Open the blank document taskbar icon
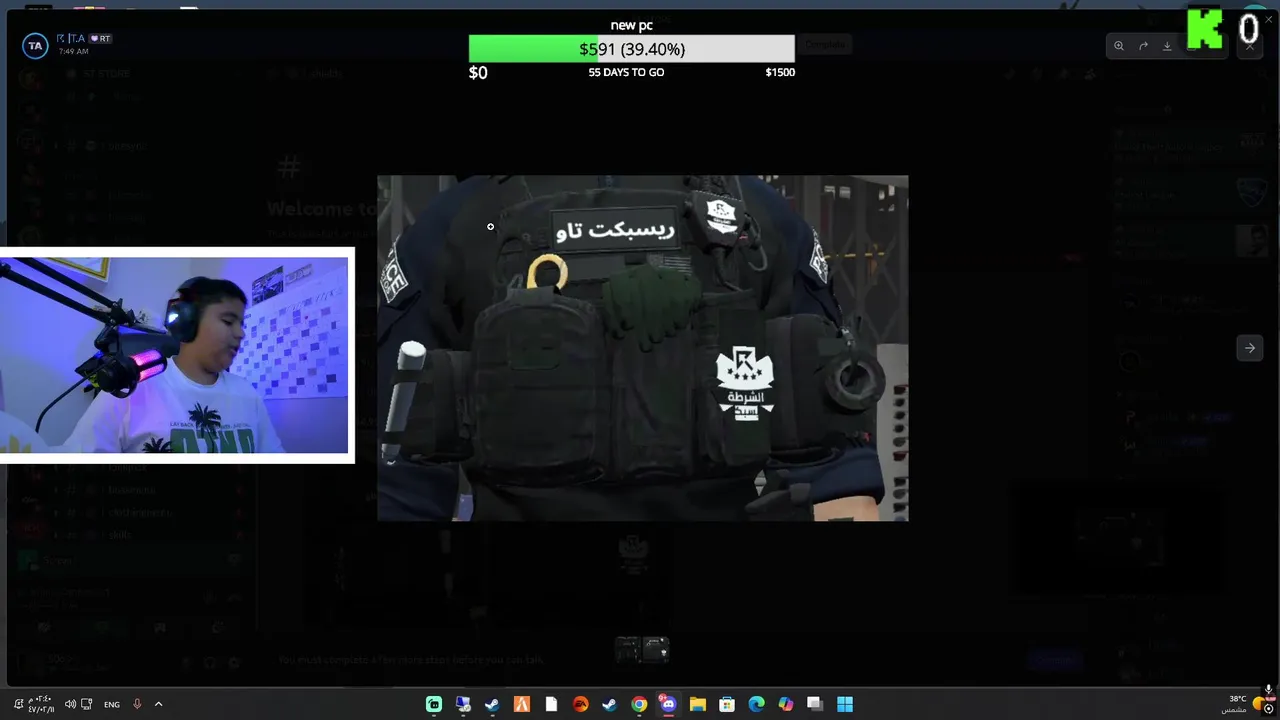Screen dimensions: 1280x720 click(551, 704)
